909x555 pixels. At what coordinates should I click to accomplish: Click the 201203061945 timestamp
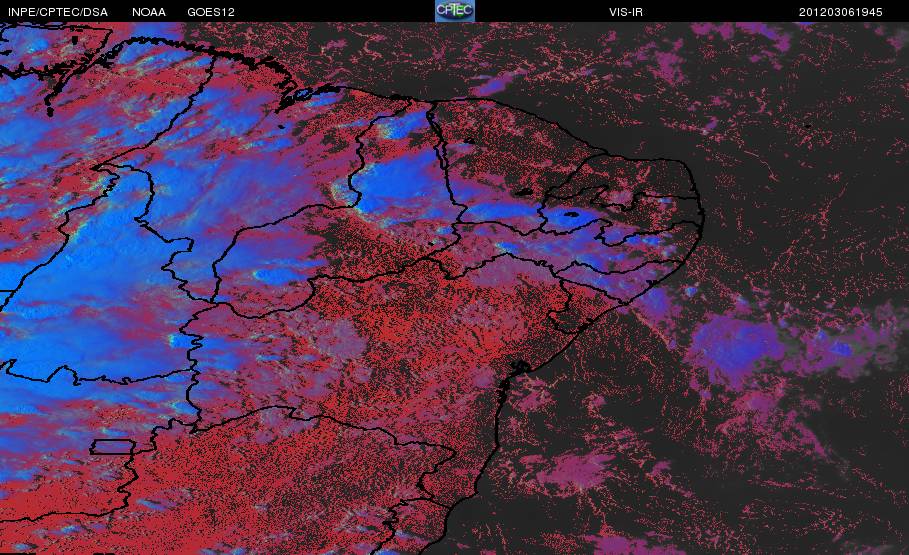(841, 12)
